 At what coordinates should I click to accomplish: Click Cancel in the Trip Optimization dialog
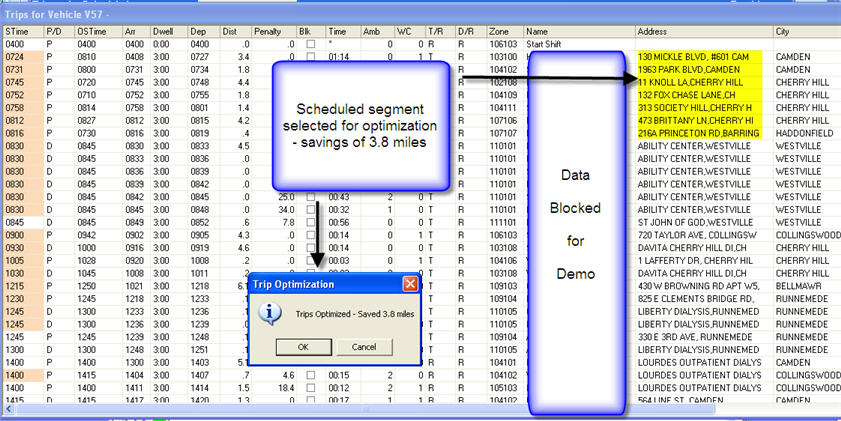(364, 347)
